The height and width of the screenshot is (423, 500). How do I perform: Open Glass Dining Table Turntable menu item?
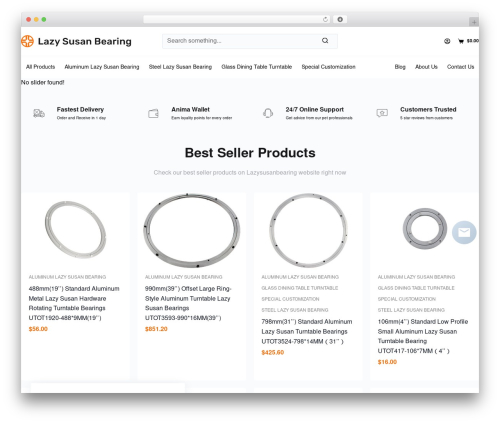pos(256,67)
